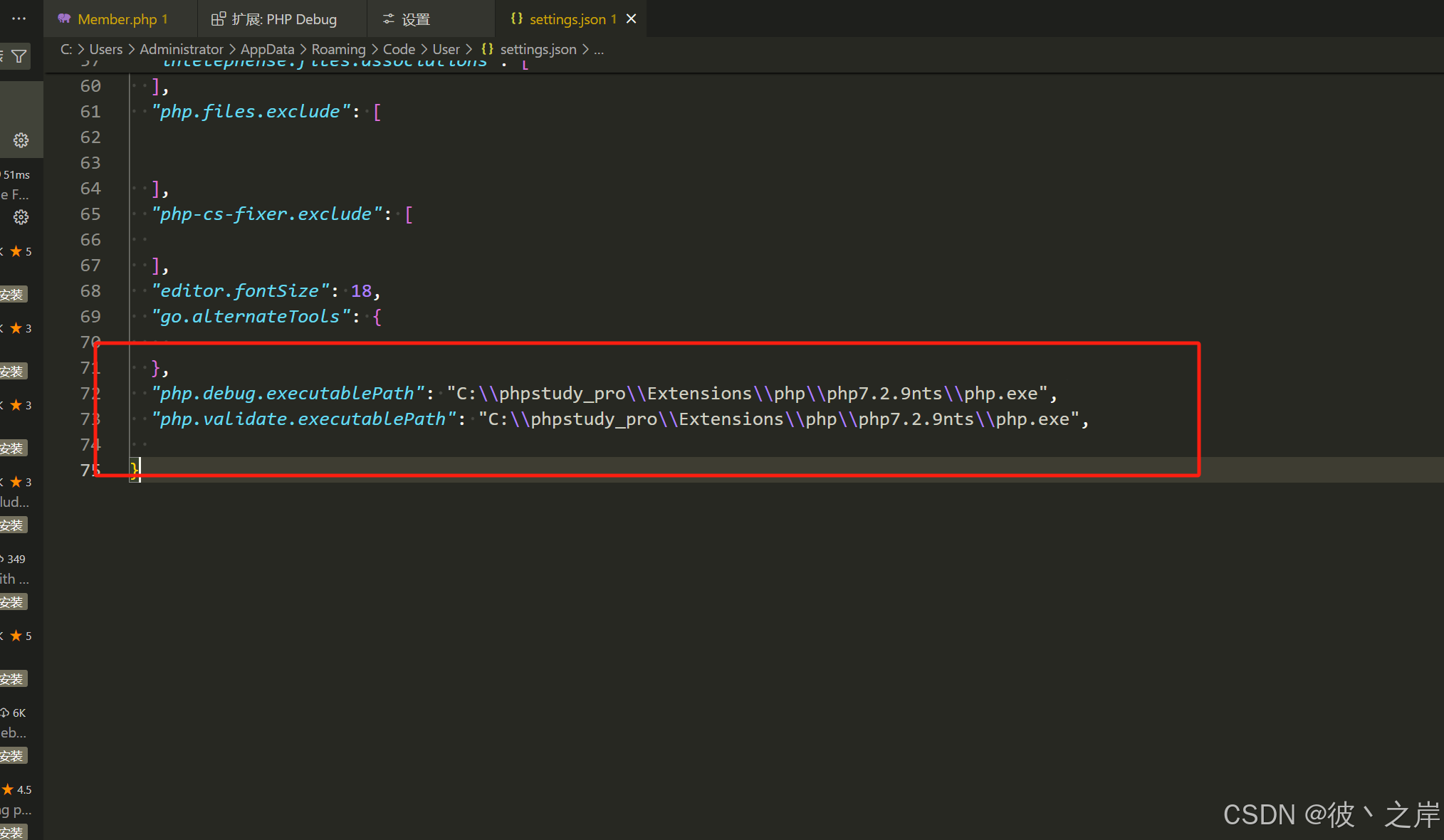The image size is (1444, 840).
Task: Open the manage gear of the top extension
Action: point(21,140)
